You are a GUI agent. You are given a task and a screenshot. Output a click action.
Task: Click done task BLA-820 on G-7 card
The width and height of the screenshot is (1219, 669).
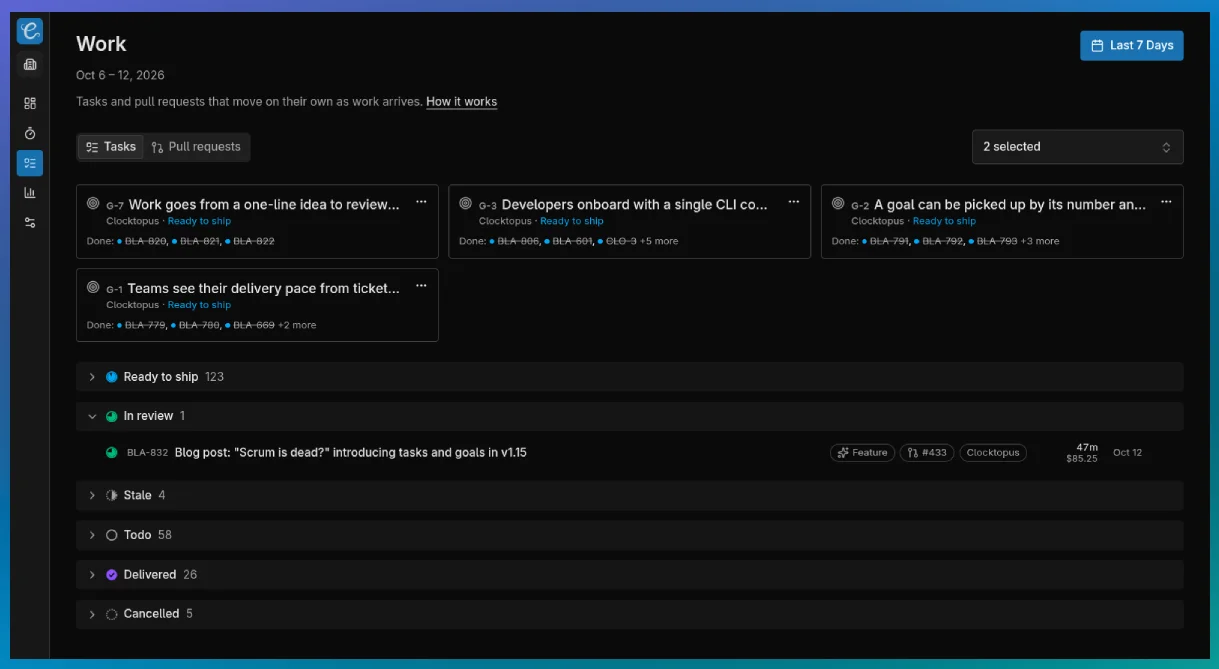[145, 241]
